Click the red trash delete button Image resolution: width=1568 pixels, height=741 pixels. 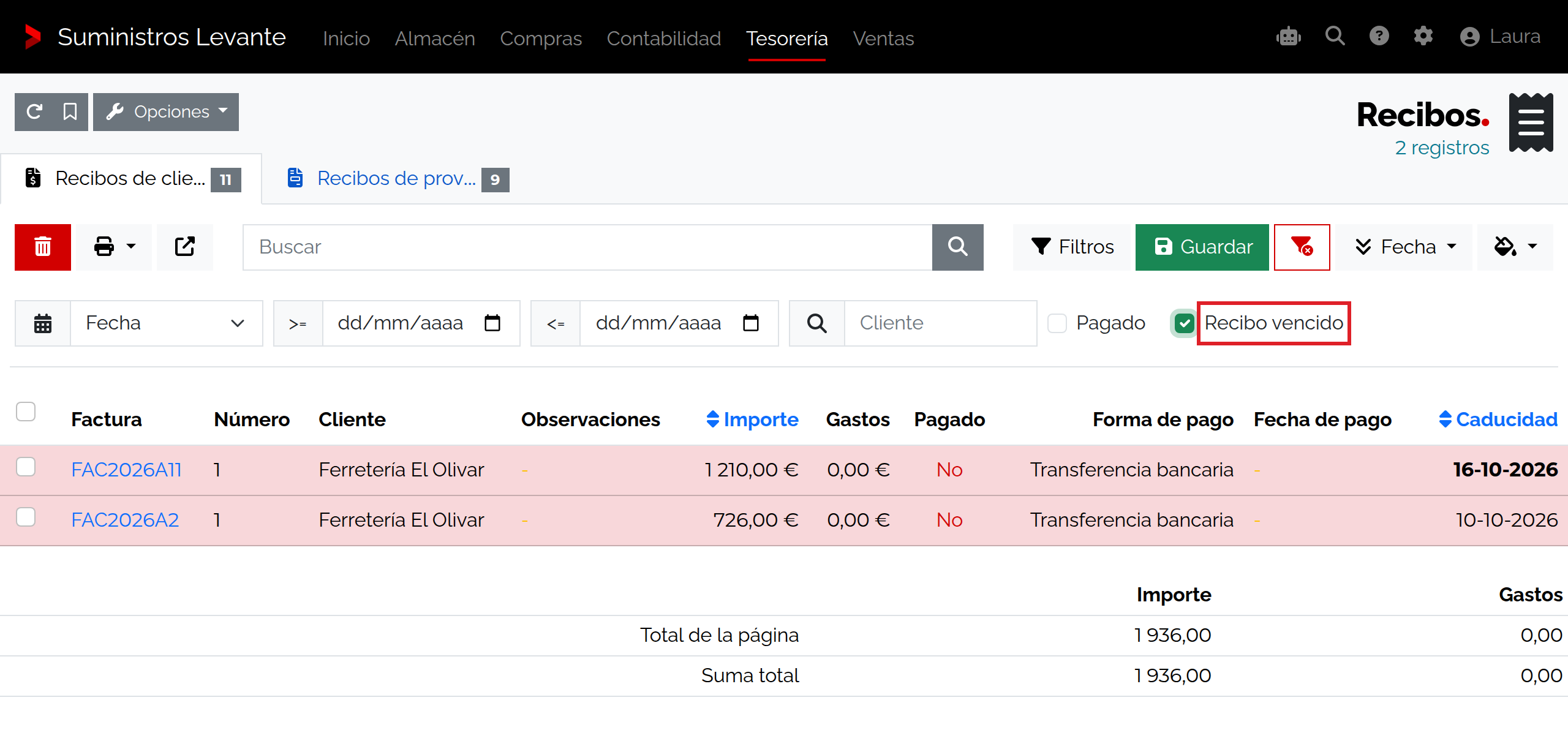(43, 247)
